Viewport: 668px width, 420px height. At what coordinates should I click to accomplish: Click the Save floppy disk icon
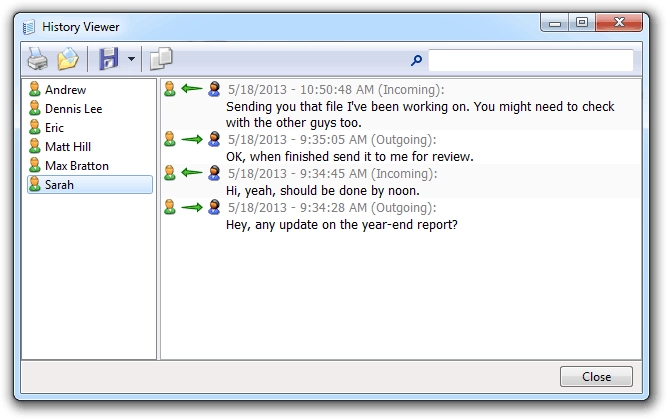click(108, 60)
